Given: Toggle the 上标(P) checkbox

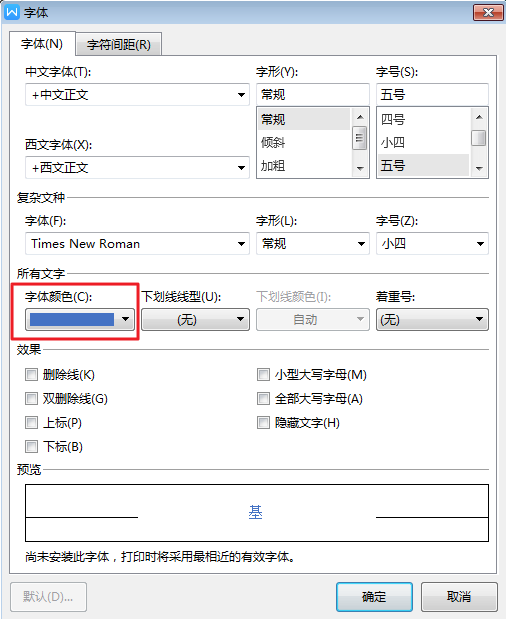Looking at the screenshot, I should click(31, 422).
